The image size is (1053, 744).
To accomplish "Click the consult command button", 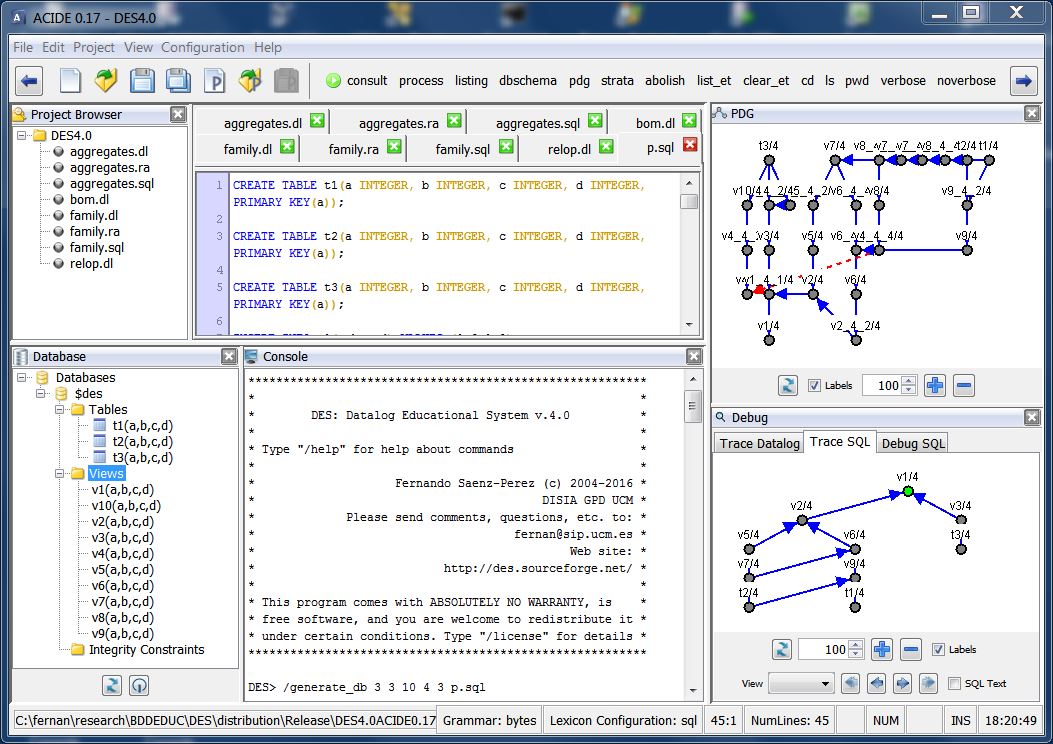I will (x=367, y=81).
